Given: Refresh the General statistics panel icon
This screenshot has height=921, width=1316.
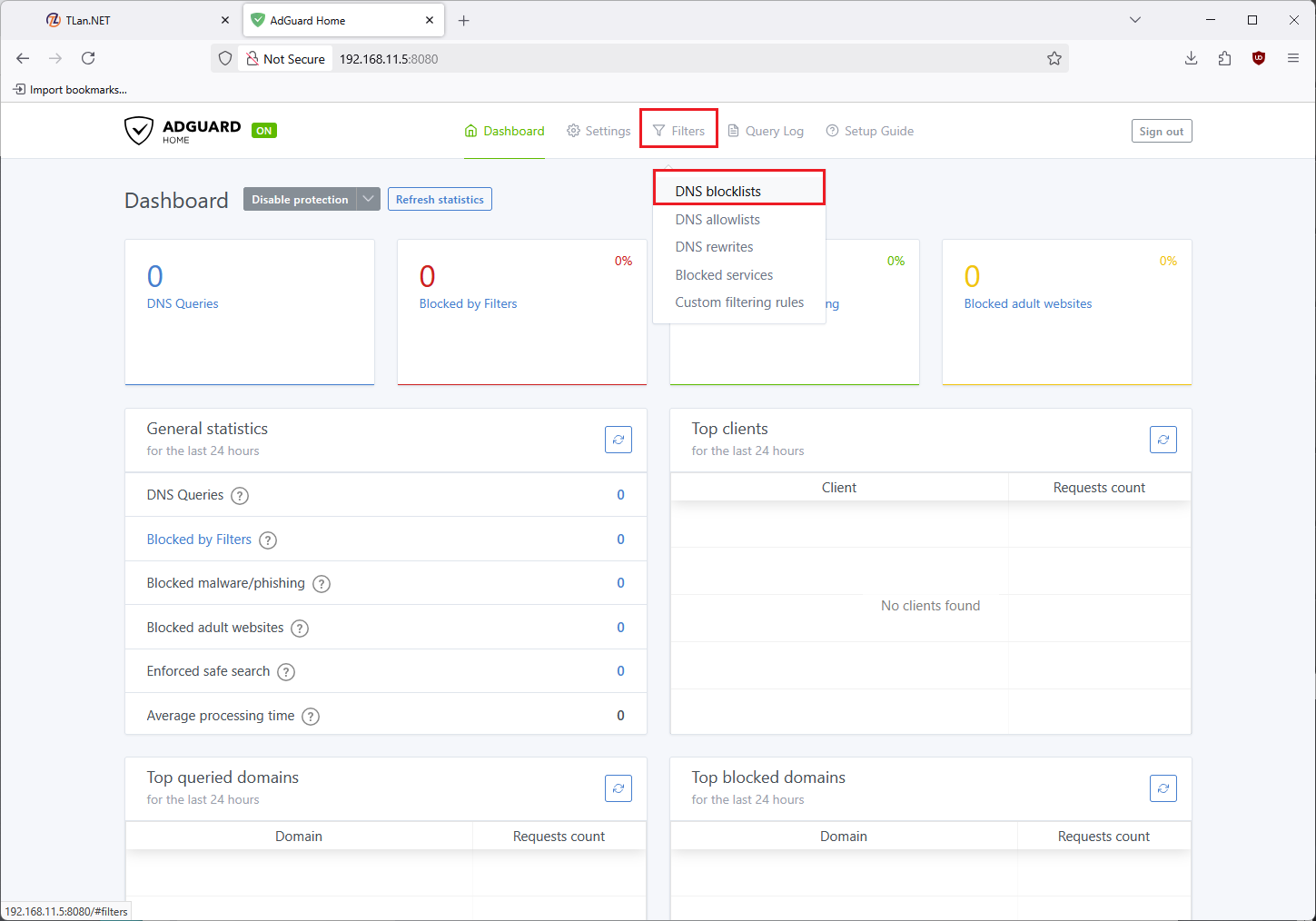Looking at the screenshot, I should point(618,440).
